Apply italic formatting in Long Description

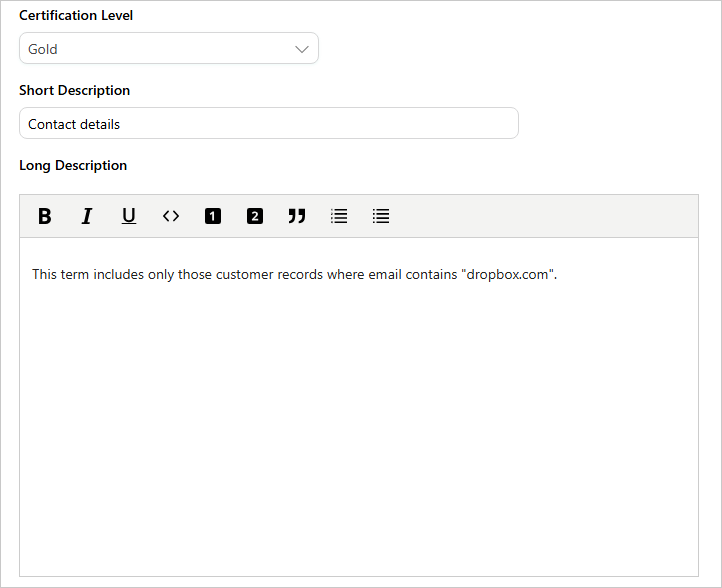point(87,216)
